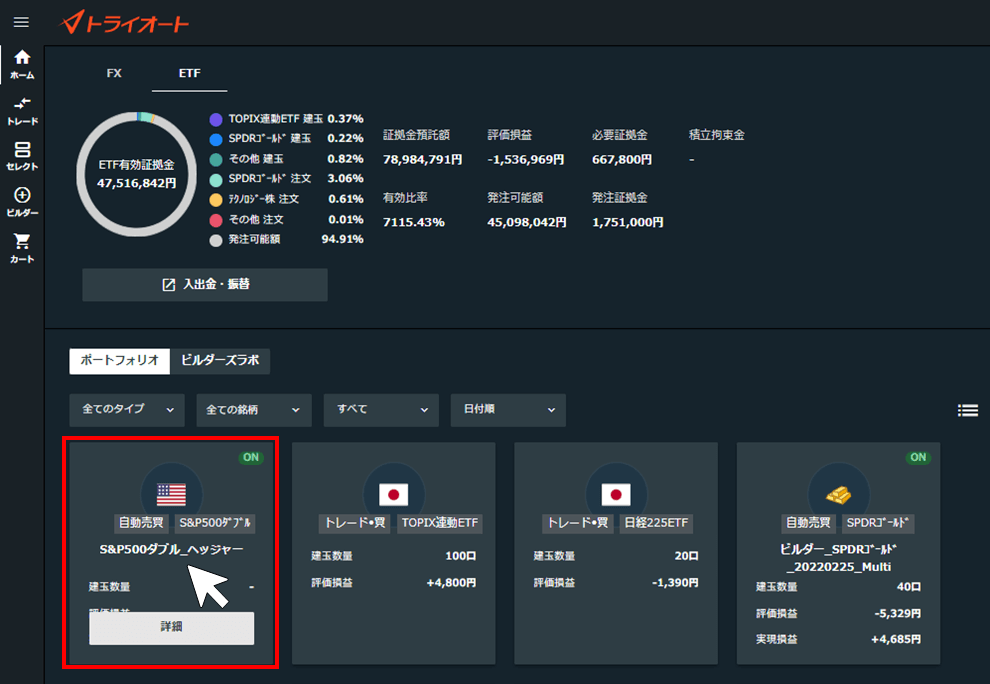Image resolution: width=990 pixels, height=684 pixels.
Task: Click blue SPDRゴールド 建玉 legend swatch
Action: pos(216,139)
